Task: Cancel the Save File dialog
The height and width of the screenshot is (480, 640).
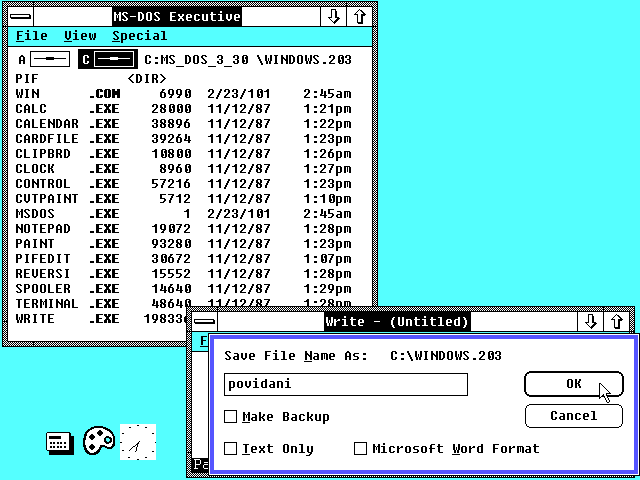Action: pos(573,416)
